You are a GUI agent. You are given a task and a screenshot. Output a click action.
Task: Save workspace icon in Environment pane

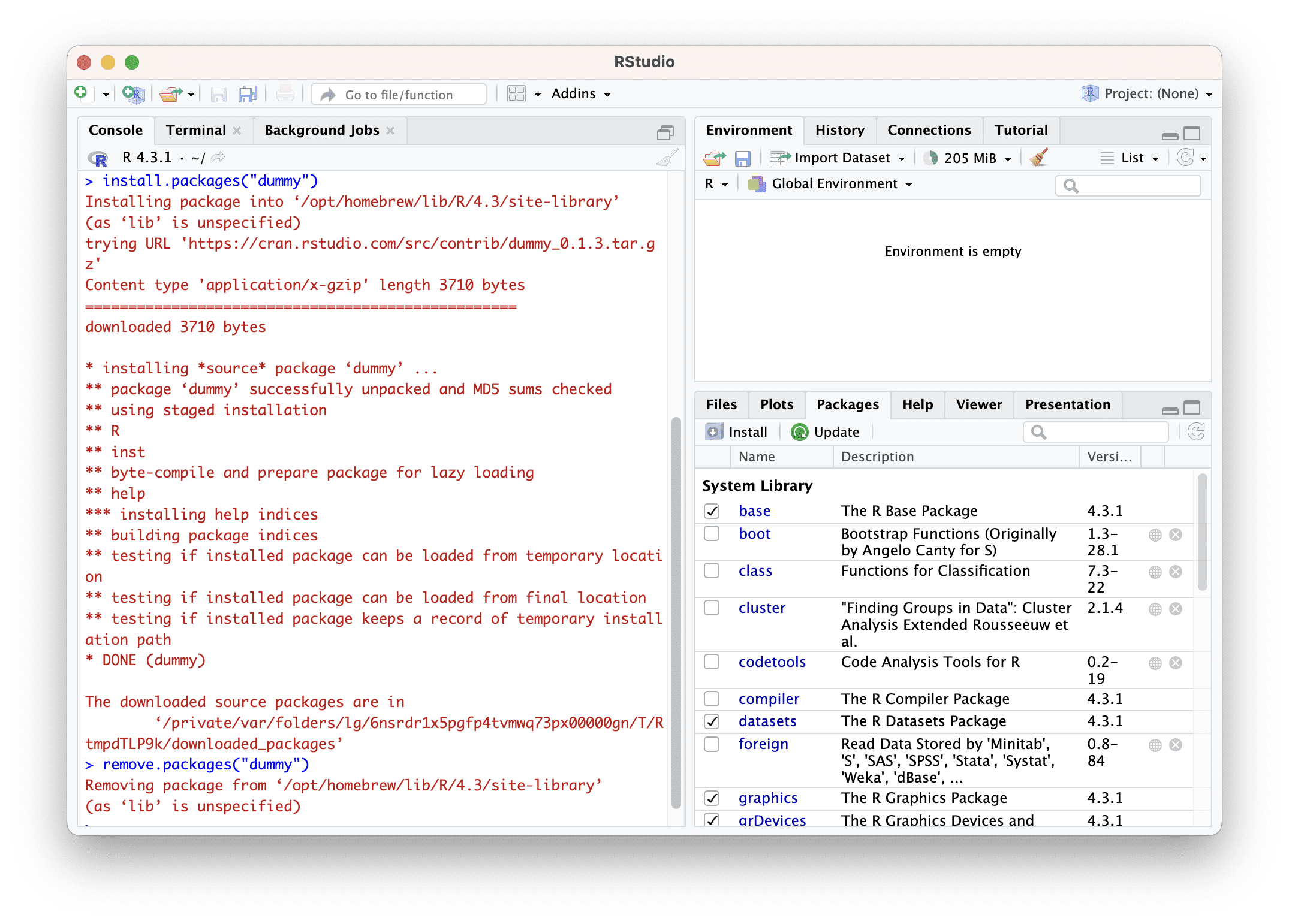(743, 158)
